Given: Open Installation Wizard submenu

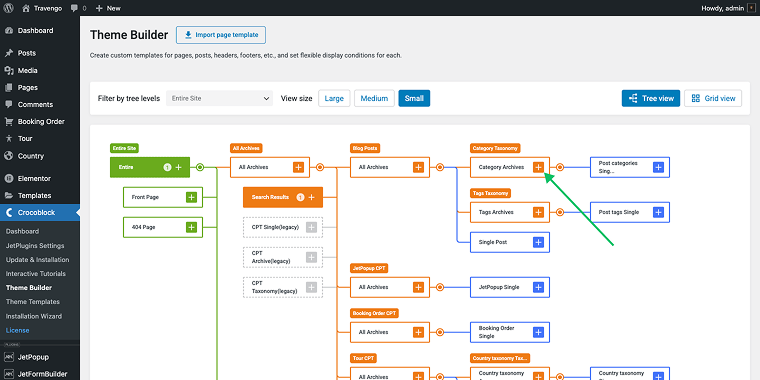Looking at the screenshot, I should pyautogui.click(x=33, y=316).
